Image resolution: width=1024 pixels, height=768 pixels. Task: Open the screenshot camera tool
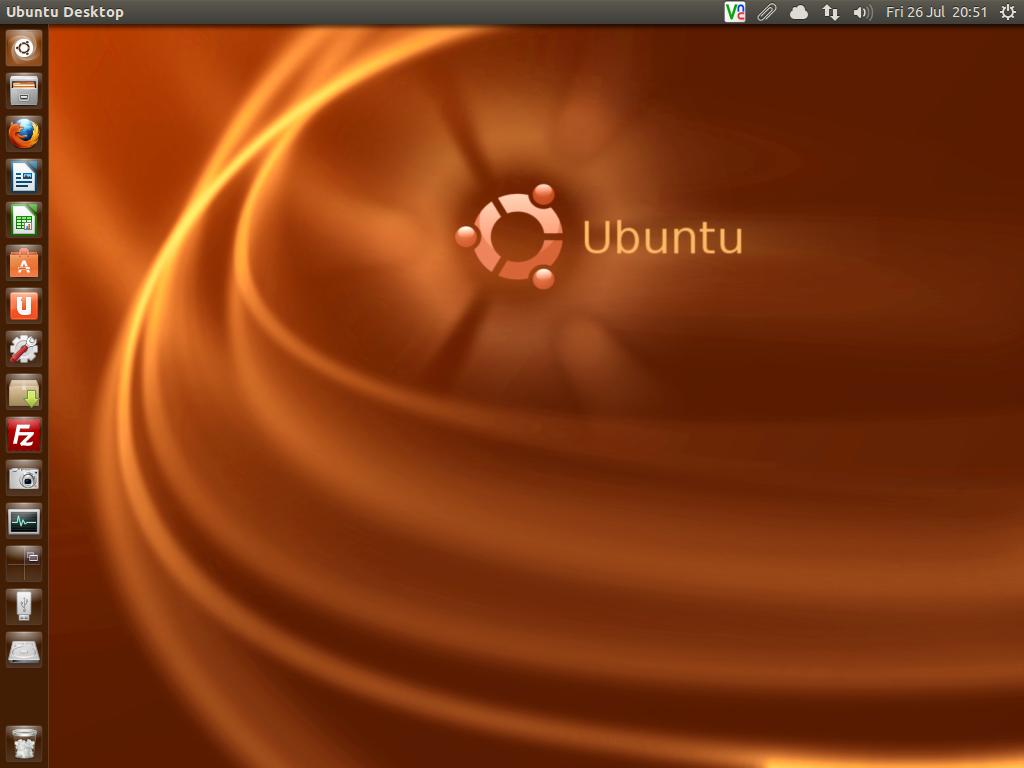click(24, 478)
